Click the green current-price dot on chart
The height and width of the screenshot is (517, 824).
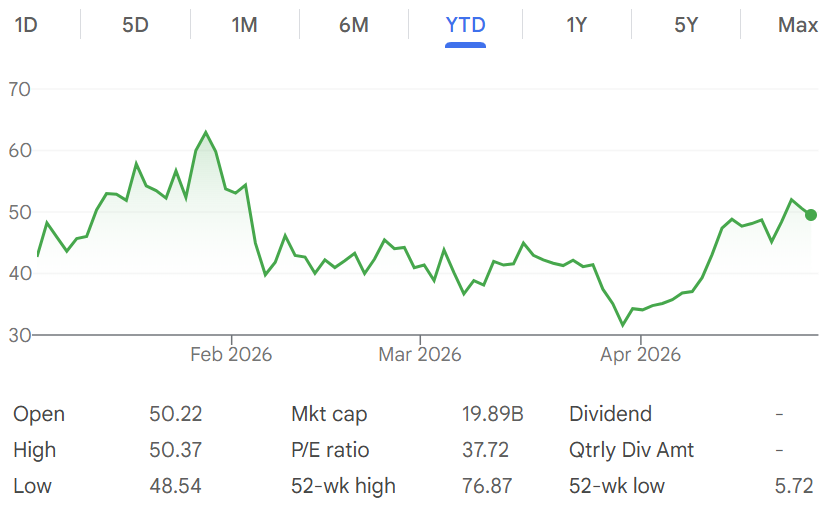(x=811, y=215)
